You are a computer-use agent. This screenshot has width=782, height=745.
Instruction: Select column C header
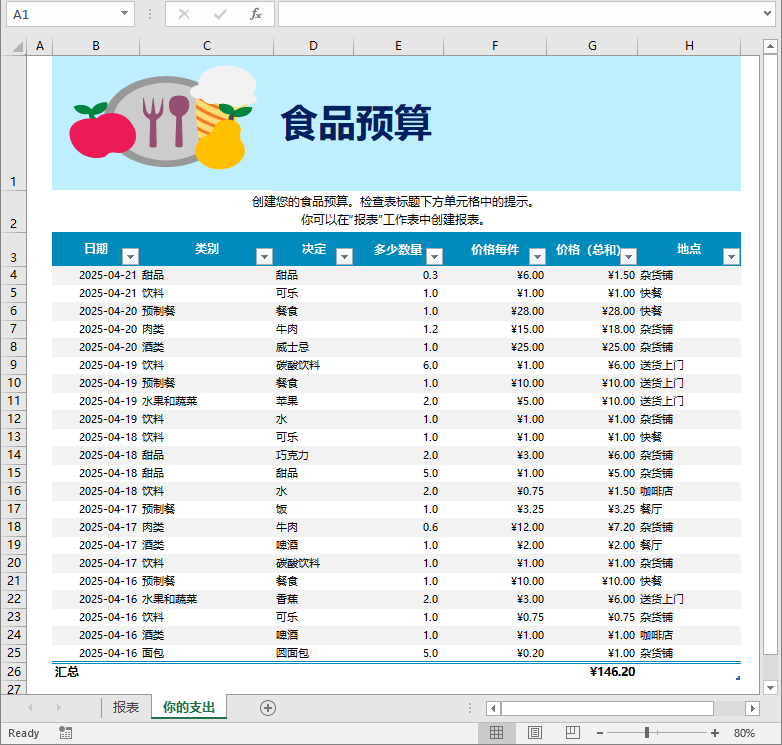pos(206,46)
